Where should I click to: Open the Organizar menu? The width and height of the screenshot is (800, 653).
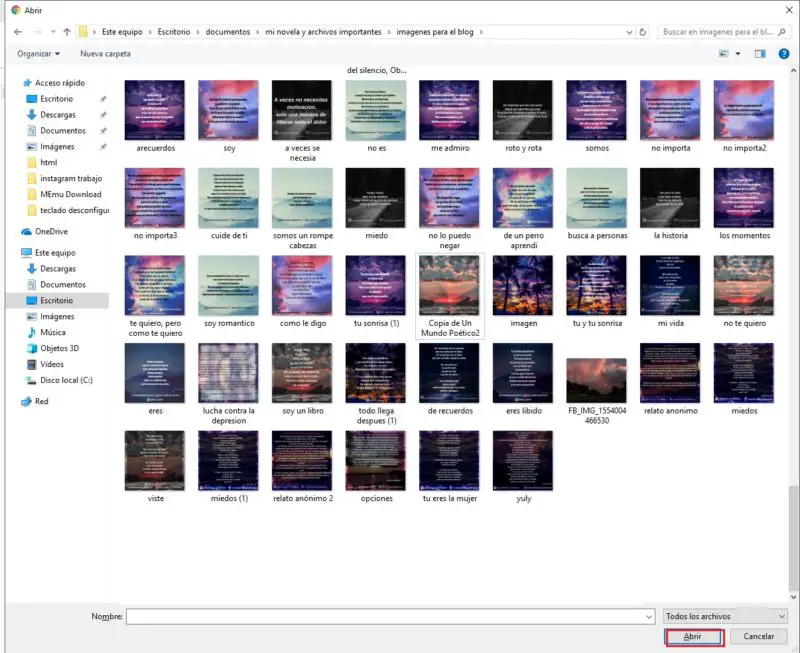[x=38, y=54]
